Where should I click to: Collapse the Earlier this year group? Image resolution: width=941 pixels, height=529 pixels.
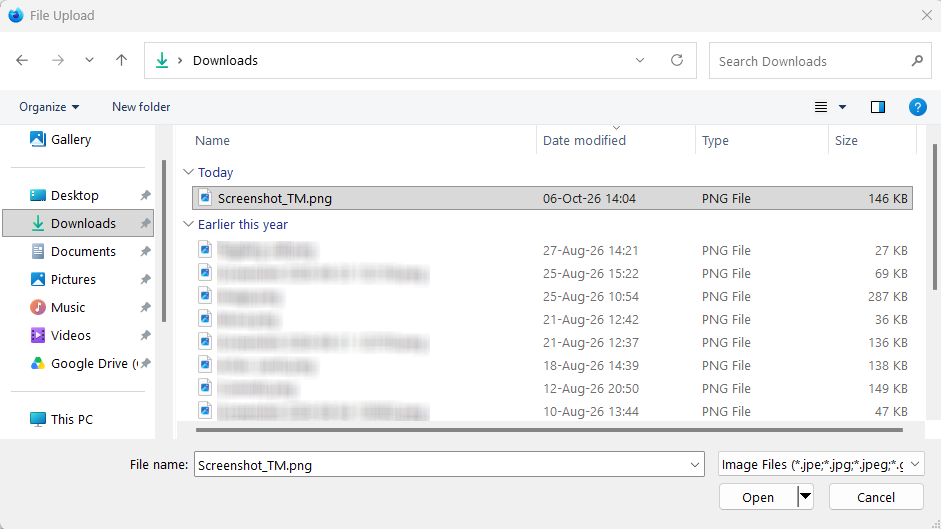pyautogui.click(x=188, y=224)
